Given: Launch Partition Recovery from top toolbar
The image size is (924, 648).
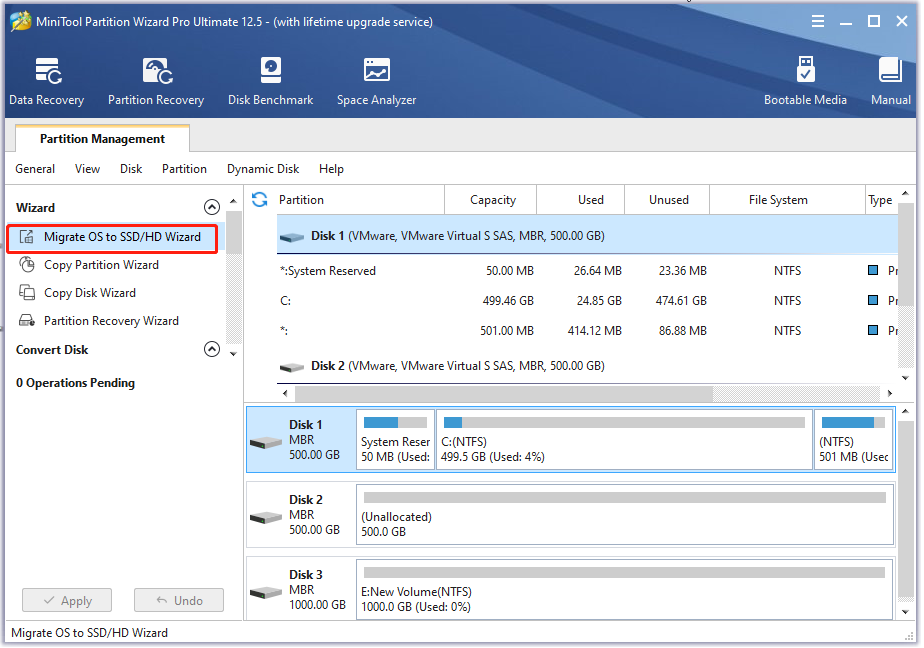Looking at the screenshot, I should 156,81.
